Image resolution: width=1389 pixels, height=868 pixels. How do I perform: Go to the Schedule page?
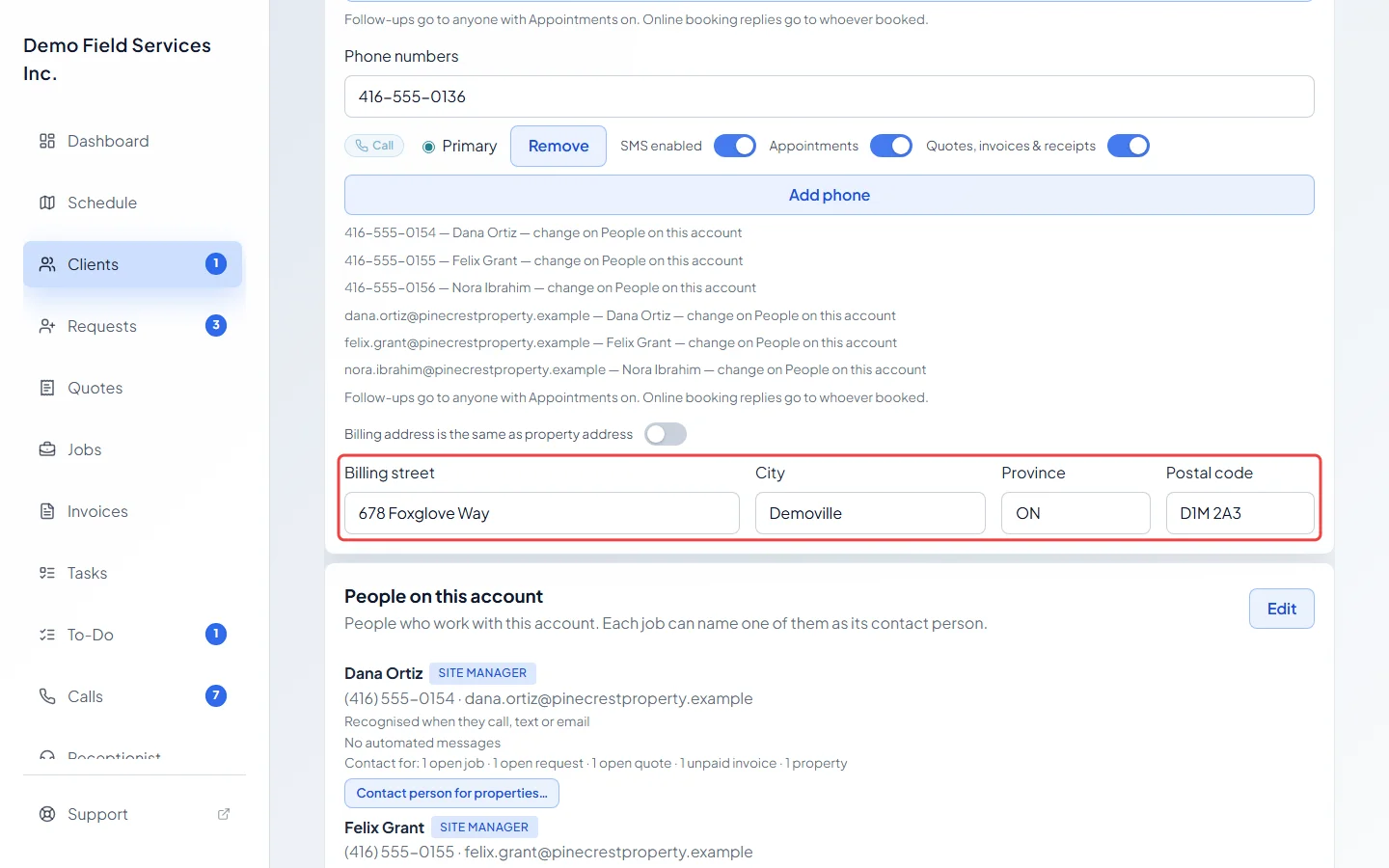(x=133, y=203)
